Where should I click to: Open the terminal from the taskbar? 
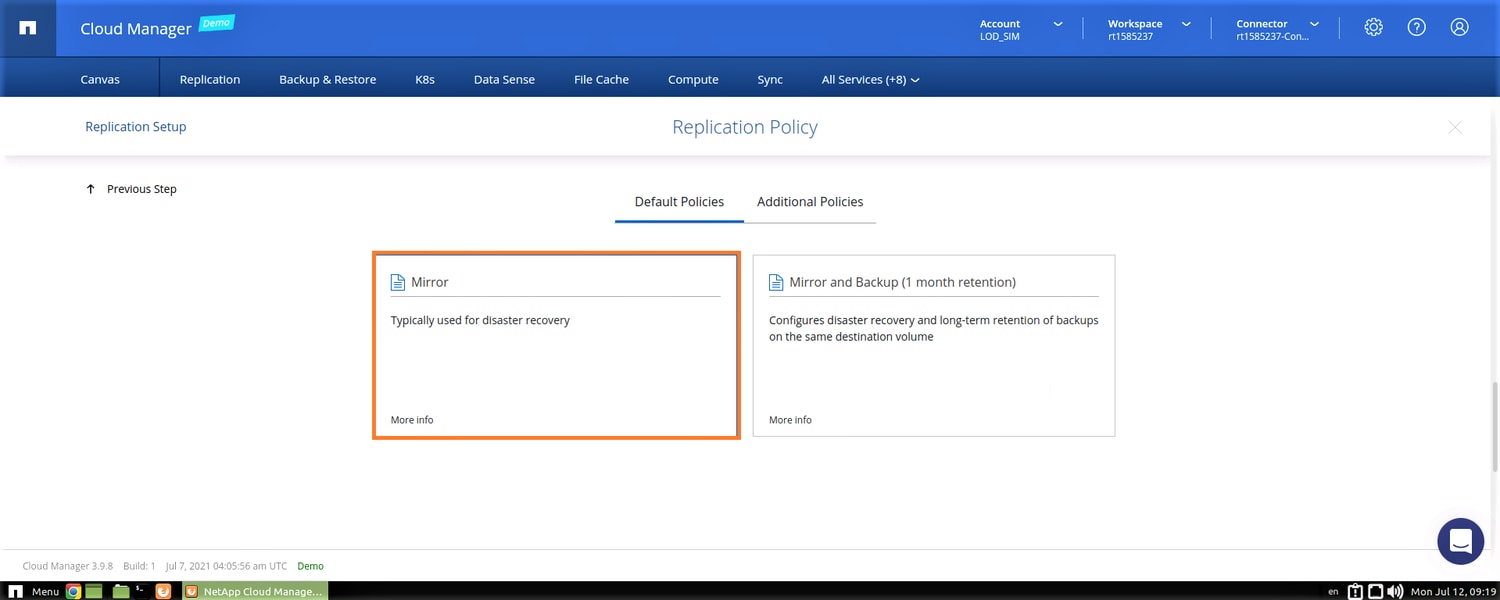pos(141,591)
